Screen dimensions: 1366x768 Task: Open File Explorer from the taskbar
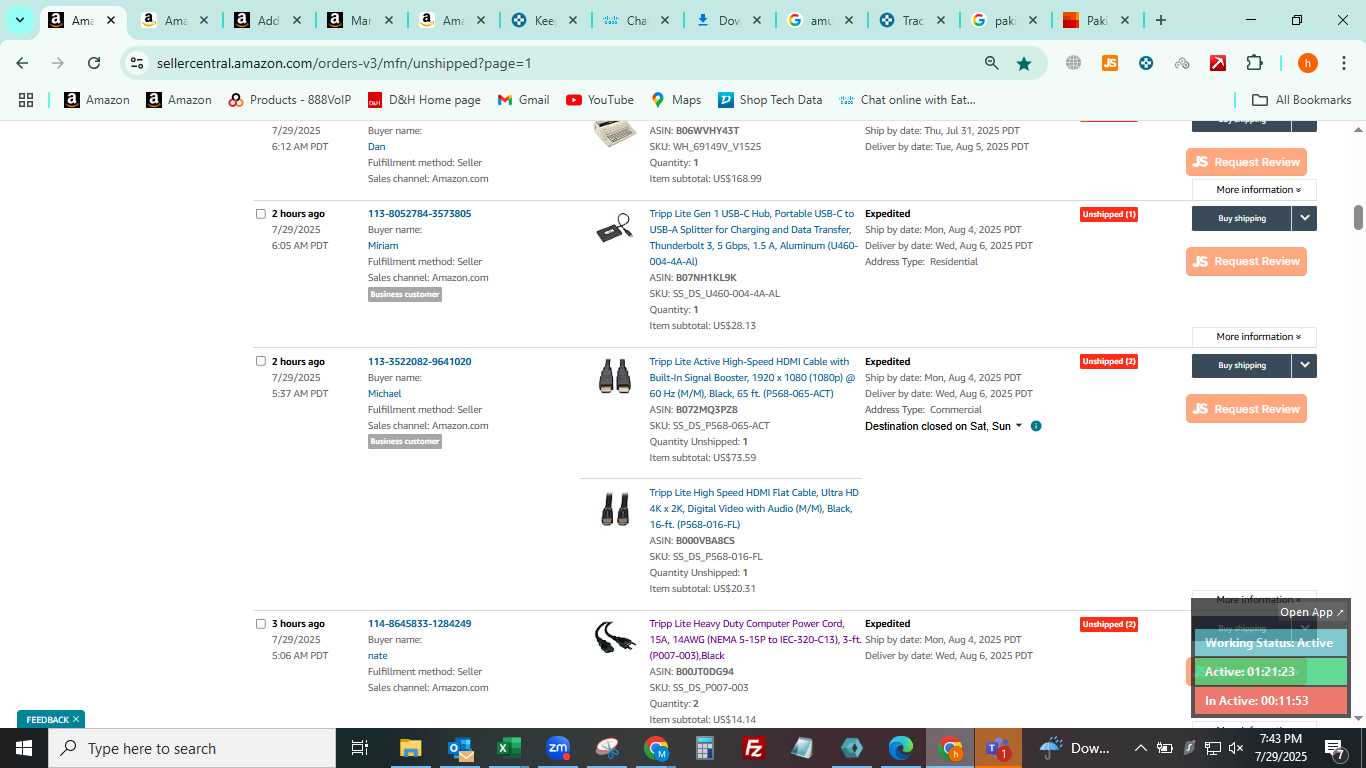click(x=410, y=748)
